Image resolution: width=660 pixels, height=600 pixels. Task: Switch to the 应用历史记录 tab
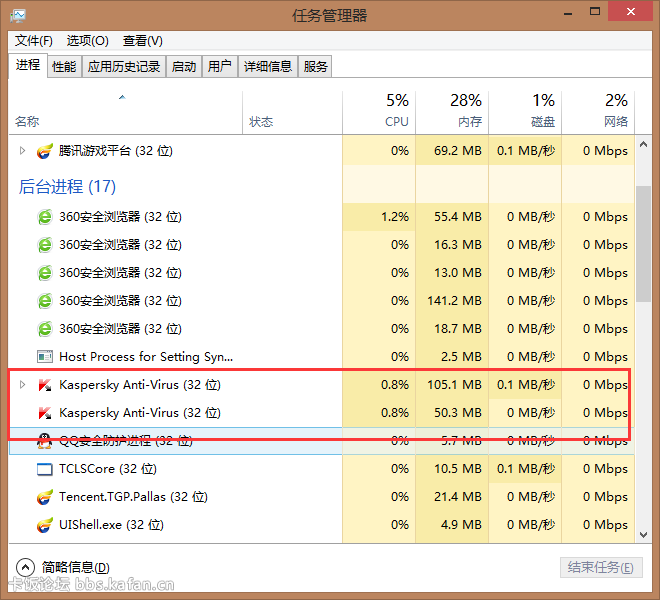coord(124,67)
